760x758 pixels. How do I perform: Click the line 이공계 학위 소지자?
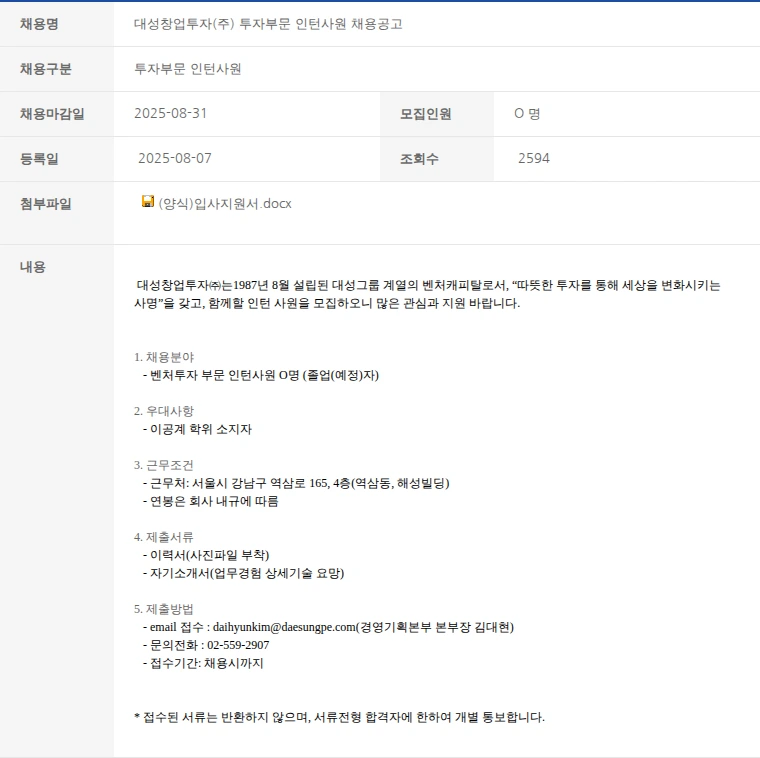point(197,429)
